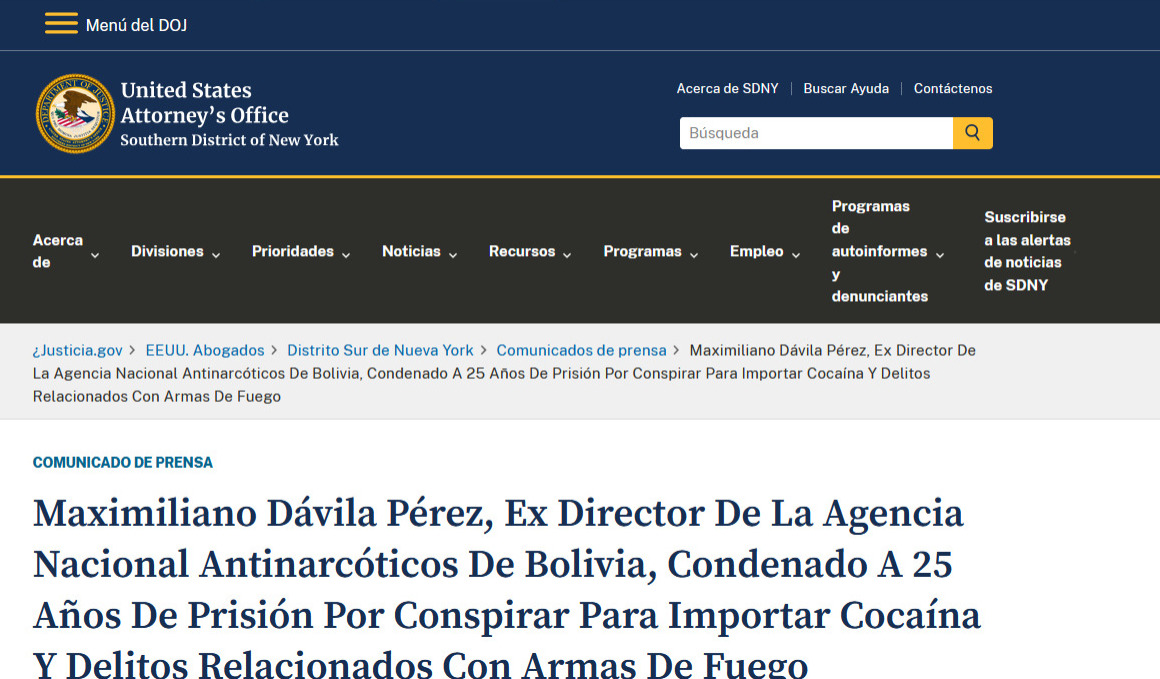The height and width of the screenshot is (679, 1160).
Task: Click the Department of Justice seal logo
Action: pyautogui.click(x=75, y=114)
